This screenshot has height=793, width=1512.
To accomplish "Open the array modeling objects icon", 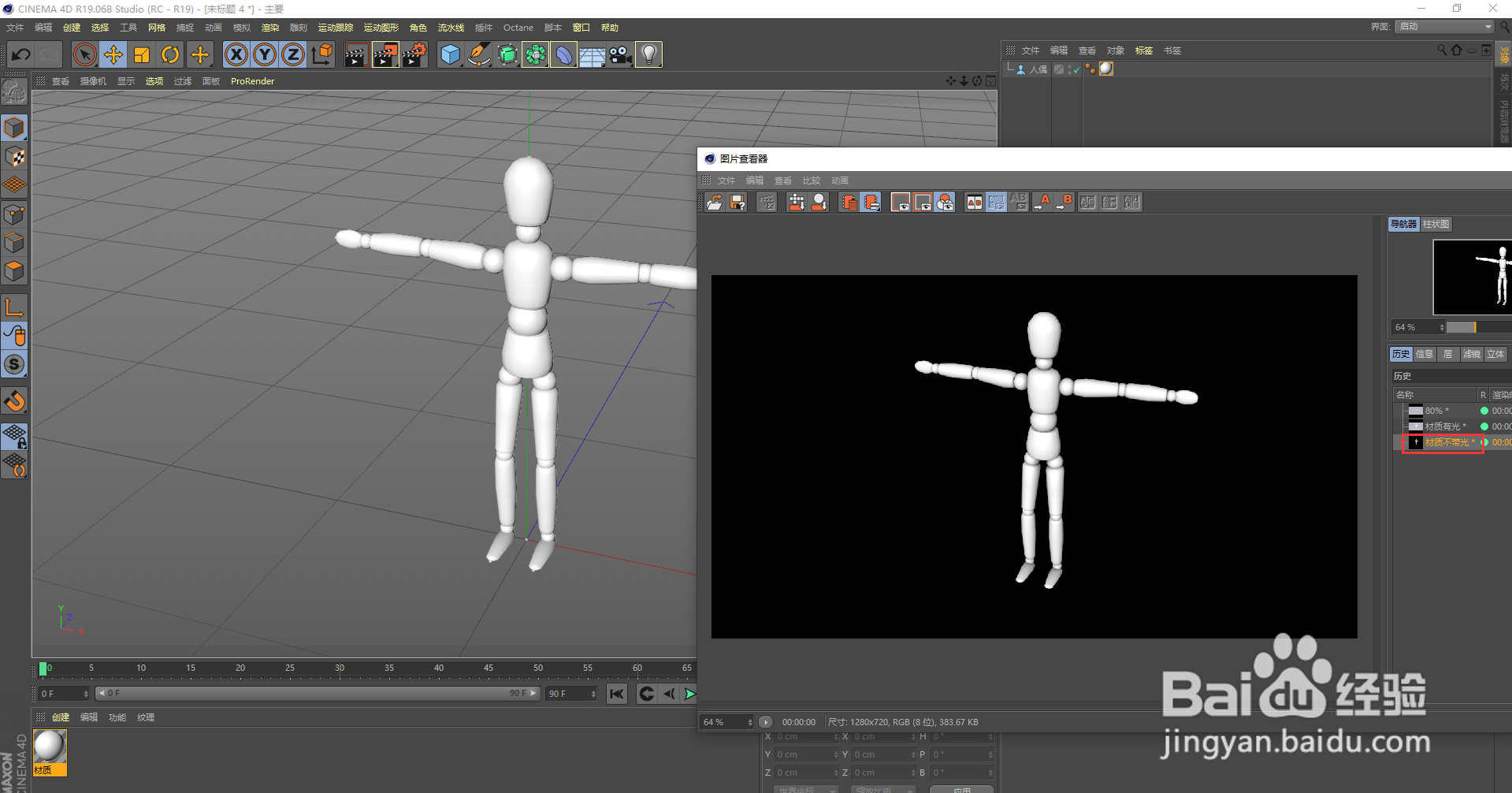I will coord(536,54).
